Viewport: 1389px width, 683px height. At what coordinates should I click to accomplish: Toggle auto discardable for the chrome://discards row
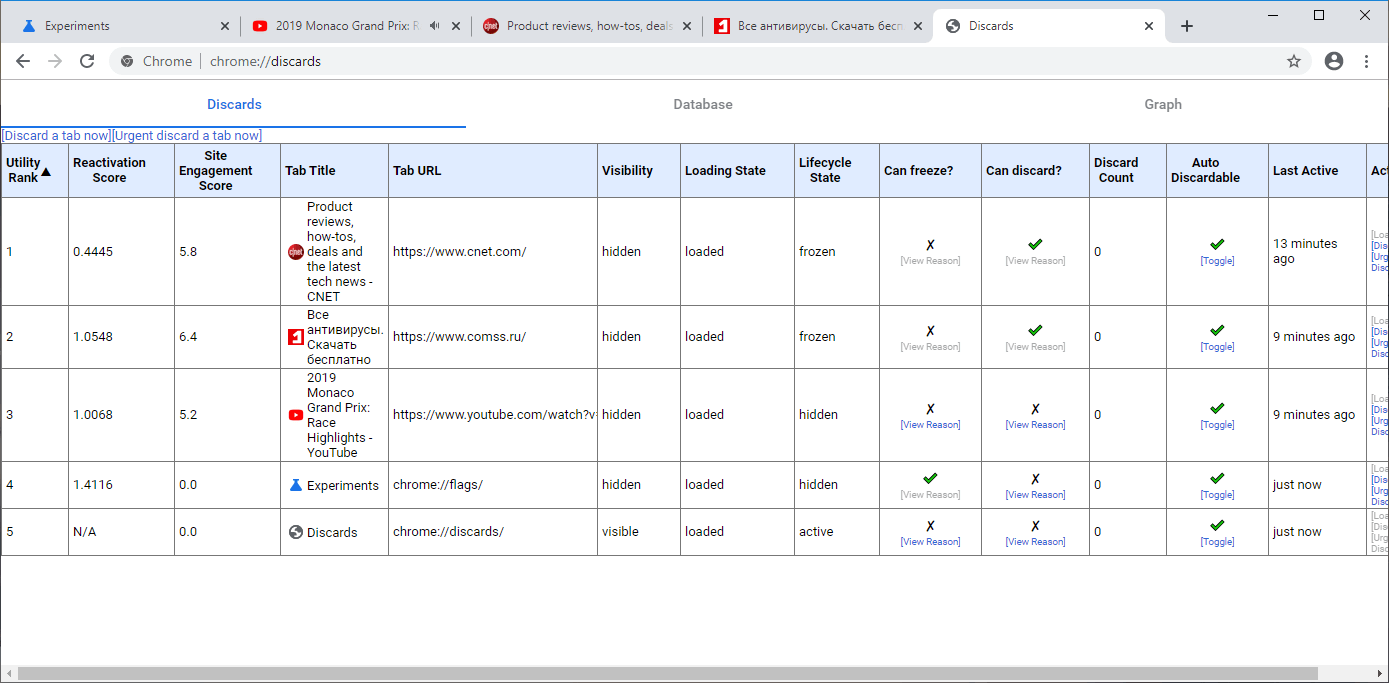(x=1217, y=542)
